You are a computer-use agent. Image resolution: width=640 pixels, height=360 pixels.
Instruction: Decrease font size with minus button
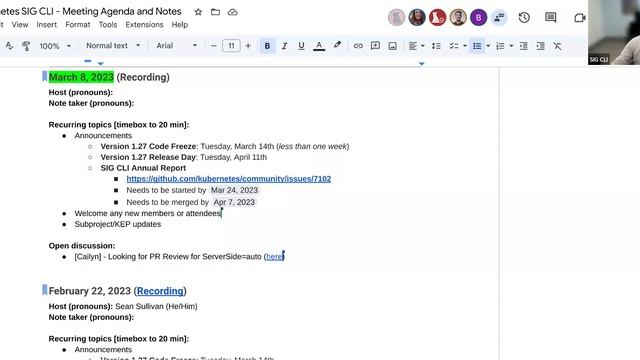coord(213,46)
